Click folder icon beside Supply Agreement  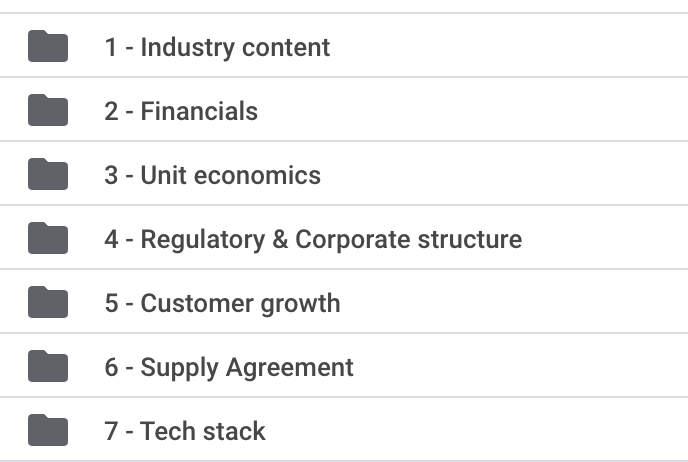click(x=48, y=366)
